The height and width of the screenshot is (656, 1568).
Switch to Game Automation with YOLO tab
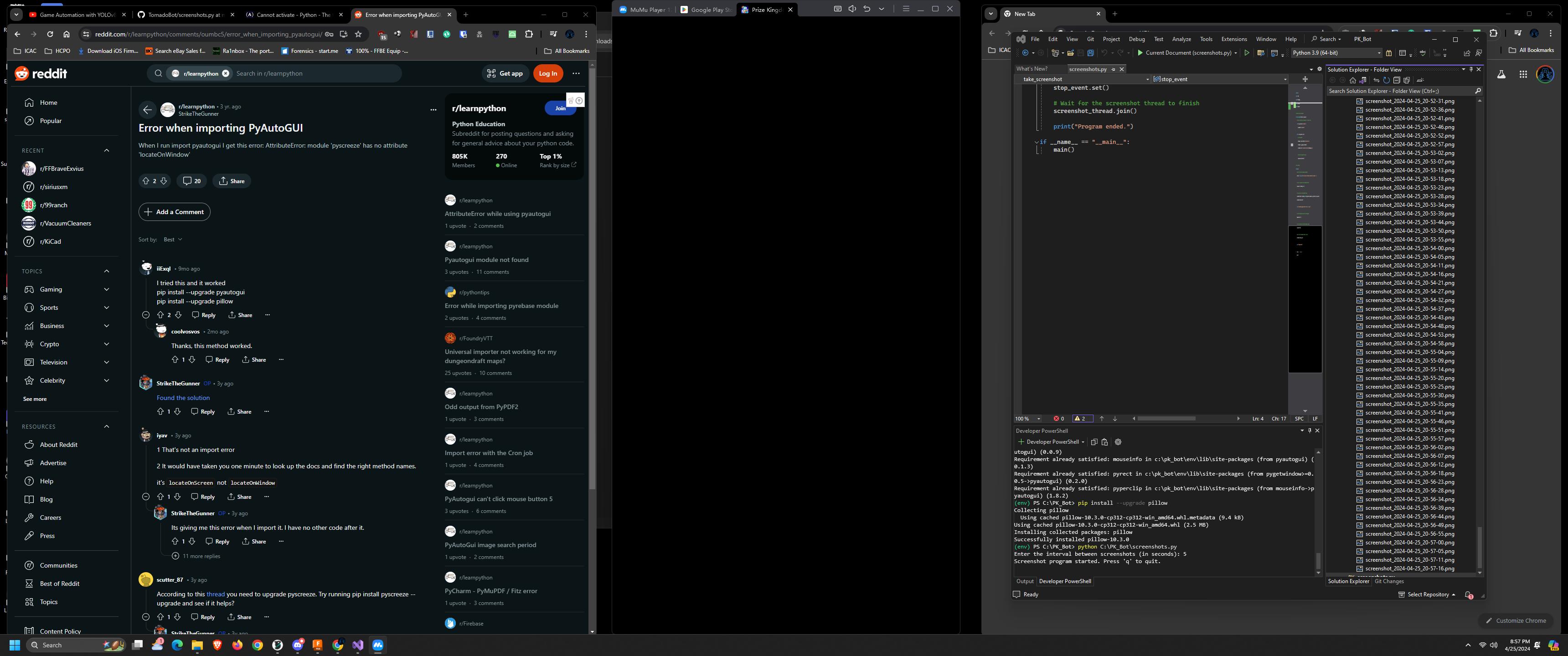coord(78,15)
